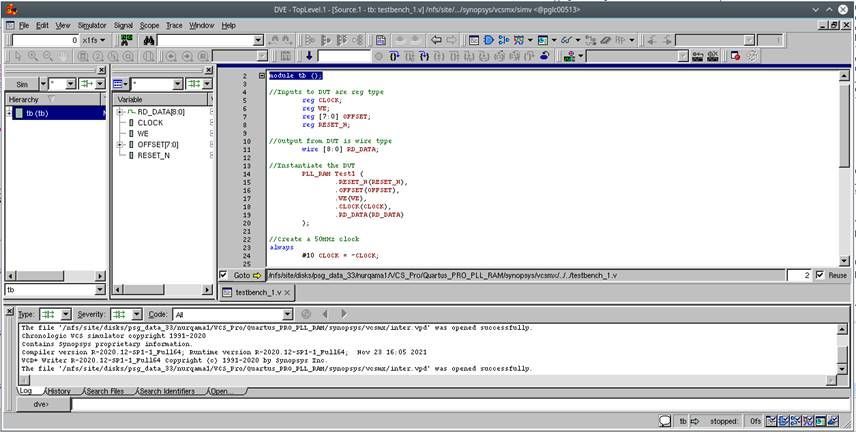
Task: Toggle the Goto checkbox
Action: pyautogui.click(x=224, y=275)
